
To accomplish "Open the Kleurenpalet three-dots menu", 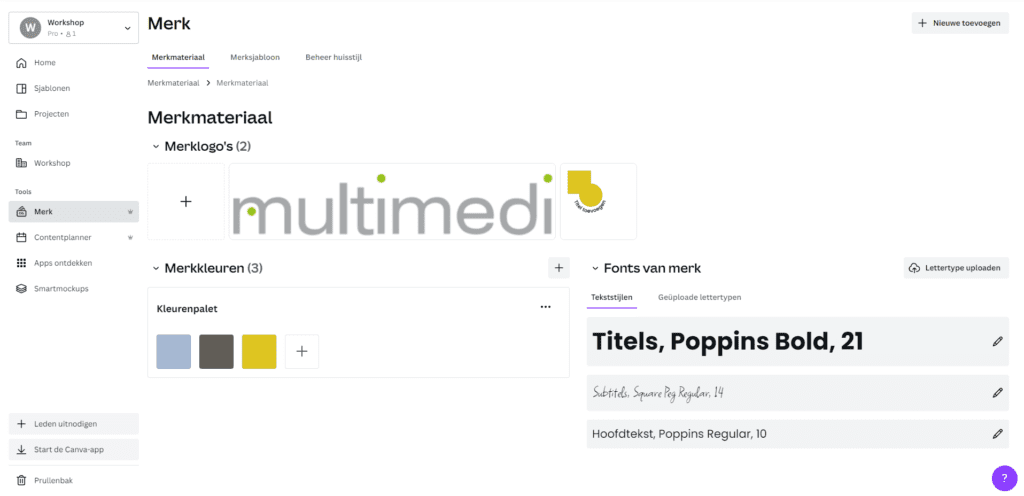I will (x=545, y=307).
